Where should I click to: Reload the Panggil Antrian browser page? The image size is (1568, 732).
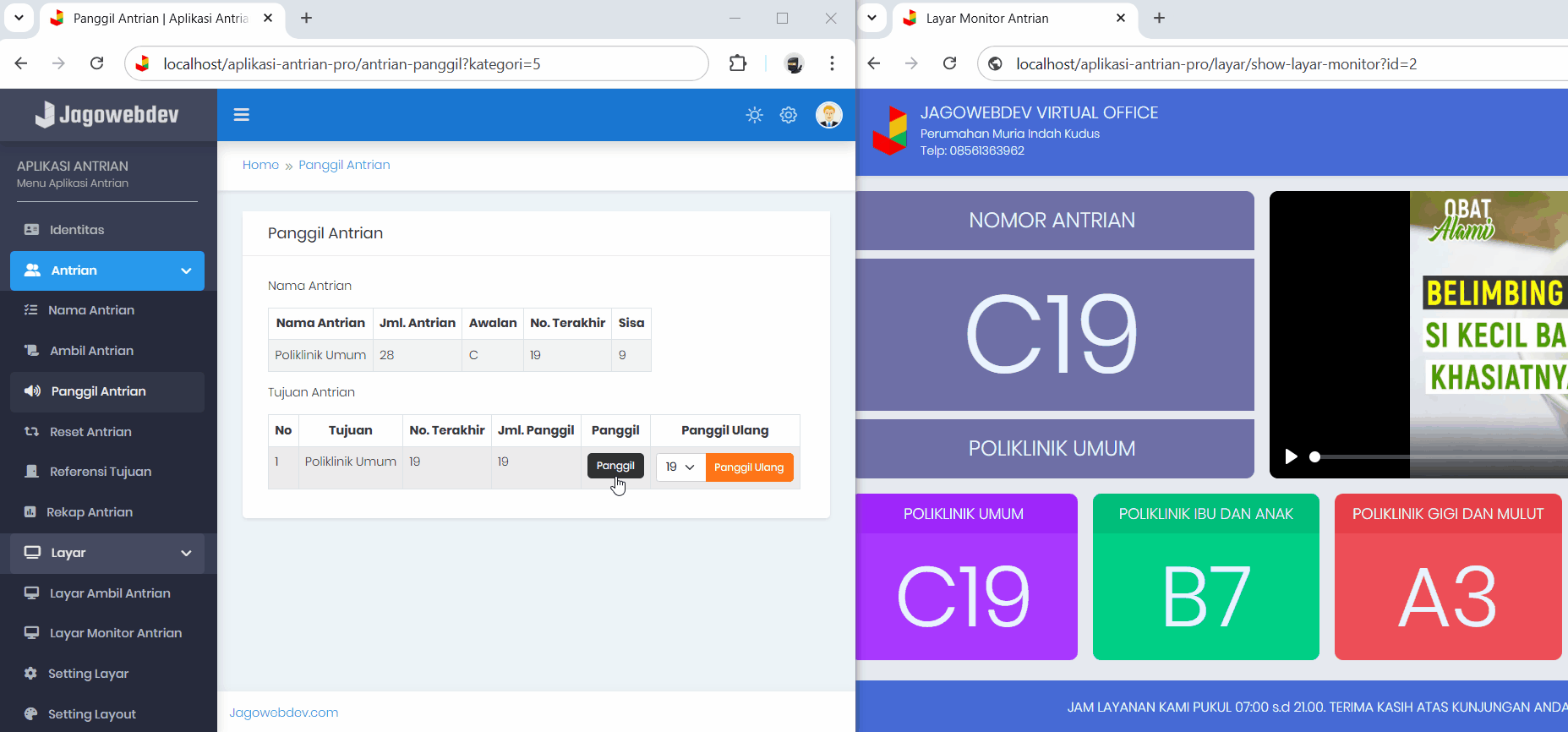point(97,63)
